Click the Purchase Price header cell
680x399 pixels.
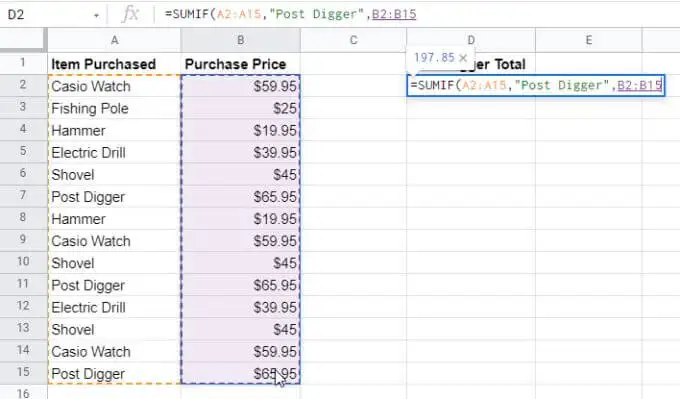[x=240, y=64]
